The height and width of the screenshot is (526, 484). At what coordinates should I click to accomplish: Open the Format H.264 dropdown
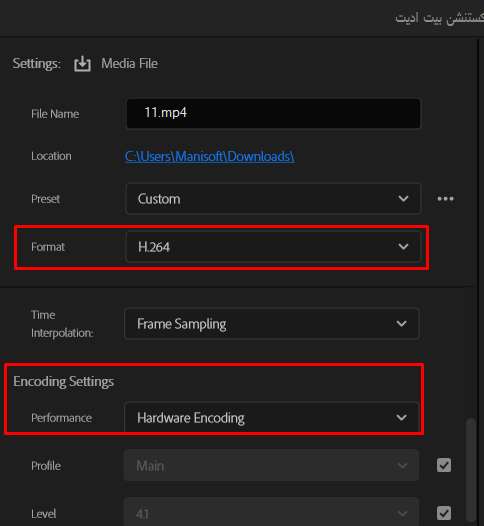[273, 247]
